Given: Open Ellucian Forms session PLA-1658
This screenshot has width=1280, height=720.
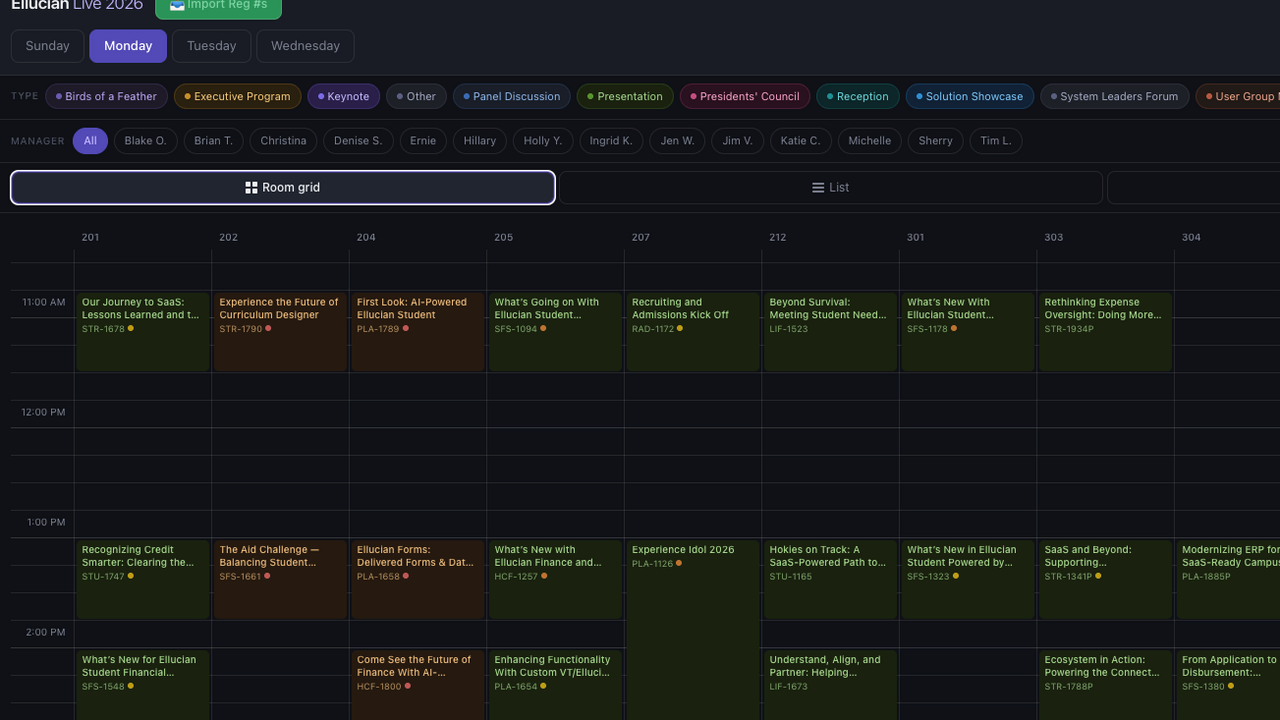Looking at the screenshot, I should [418, 579].
